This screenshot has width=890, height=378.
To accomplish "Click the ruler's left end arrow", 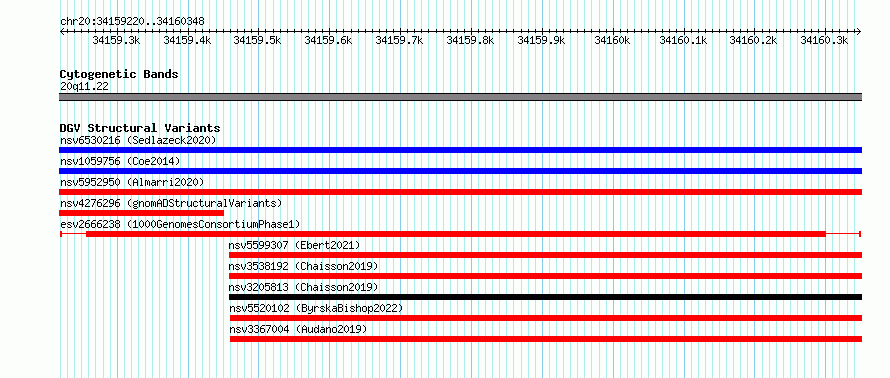I will click(62, 31).
